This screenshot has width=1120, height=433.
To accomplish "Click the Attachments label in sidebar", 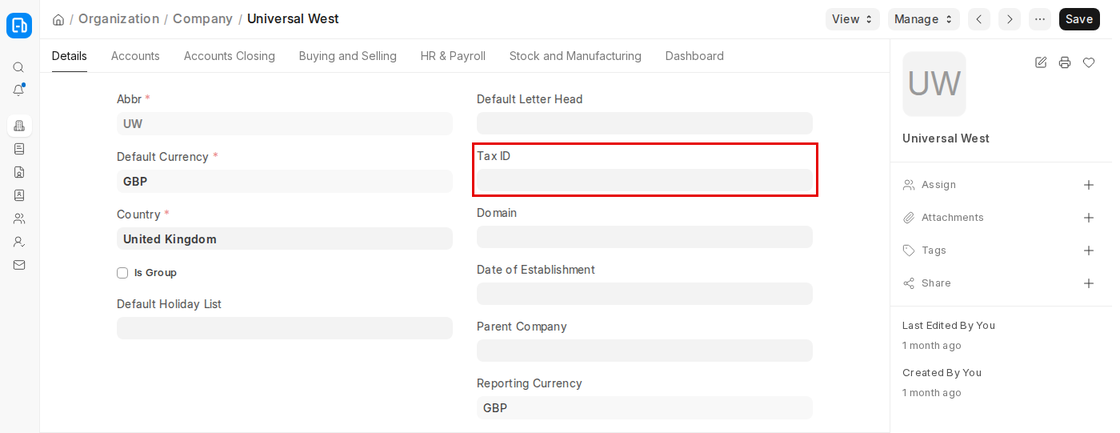I will pyautogui.click(x=952, y=218).
